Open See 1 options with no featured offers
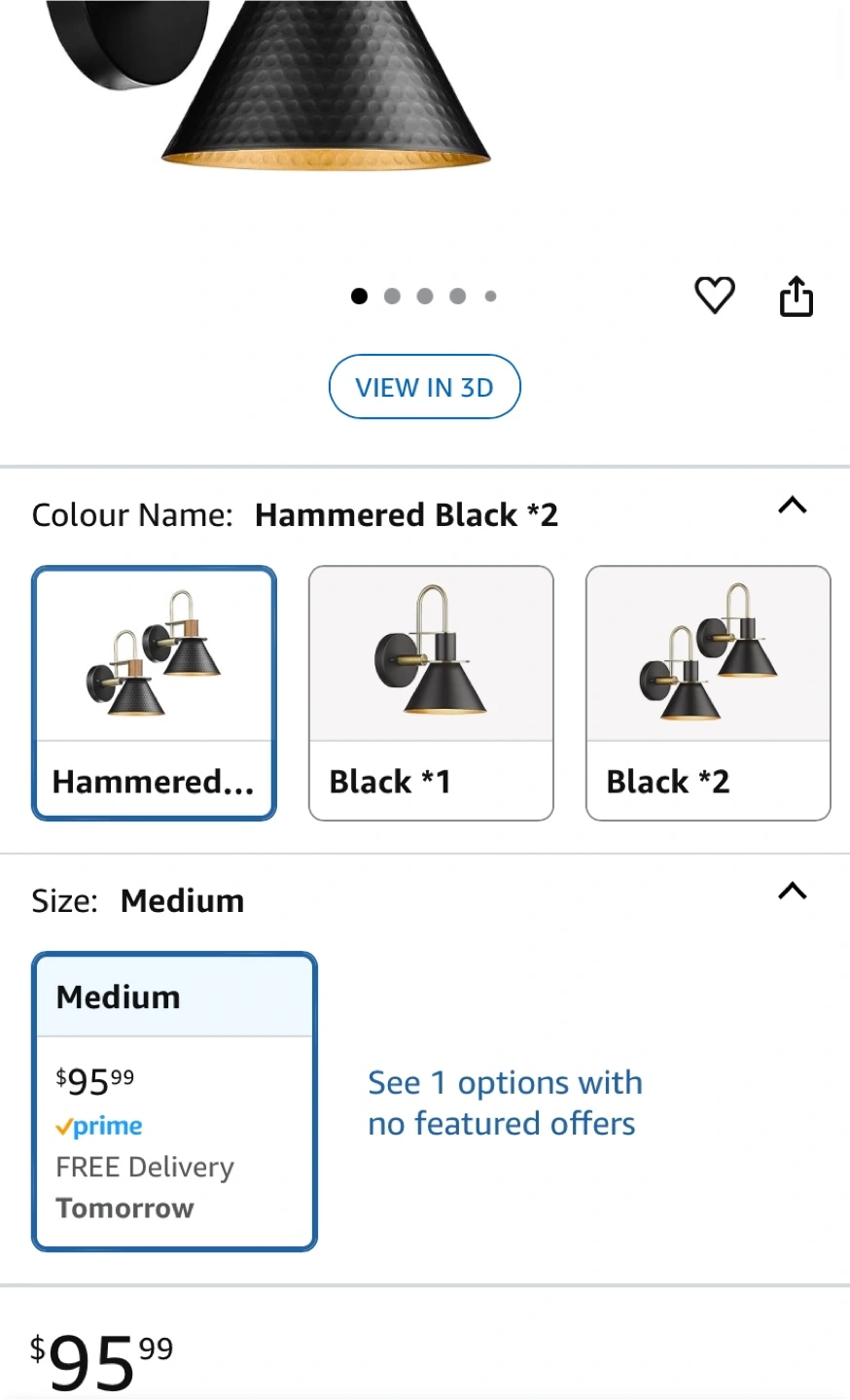This screenshot has height=1400, width=850. pos(505,1102)
